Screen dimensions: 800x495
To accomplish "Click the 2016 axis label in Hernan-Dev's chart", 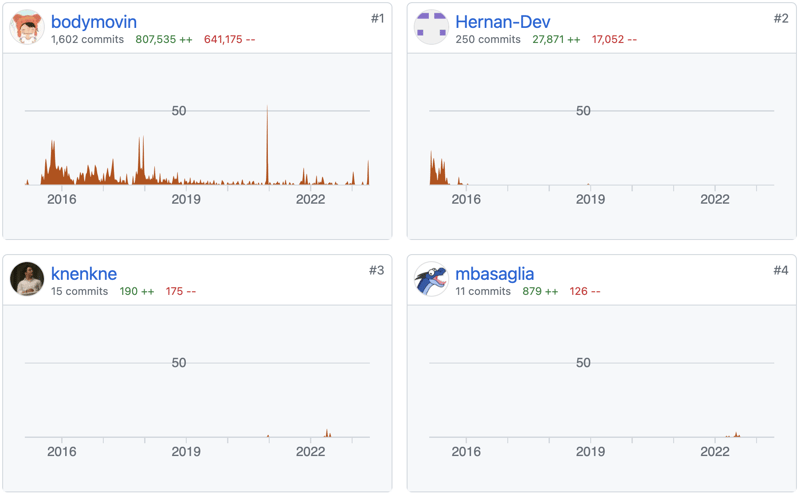I will pyautogui.click(x=466, y=199).
